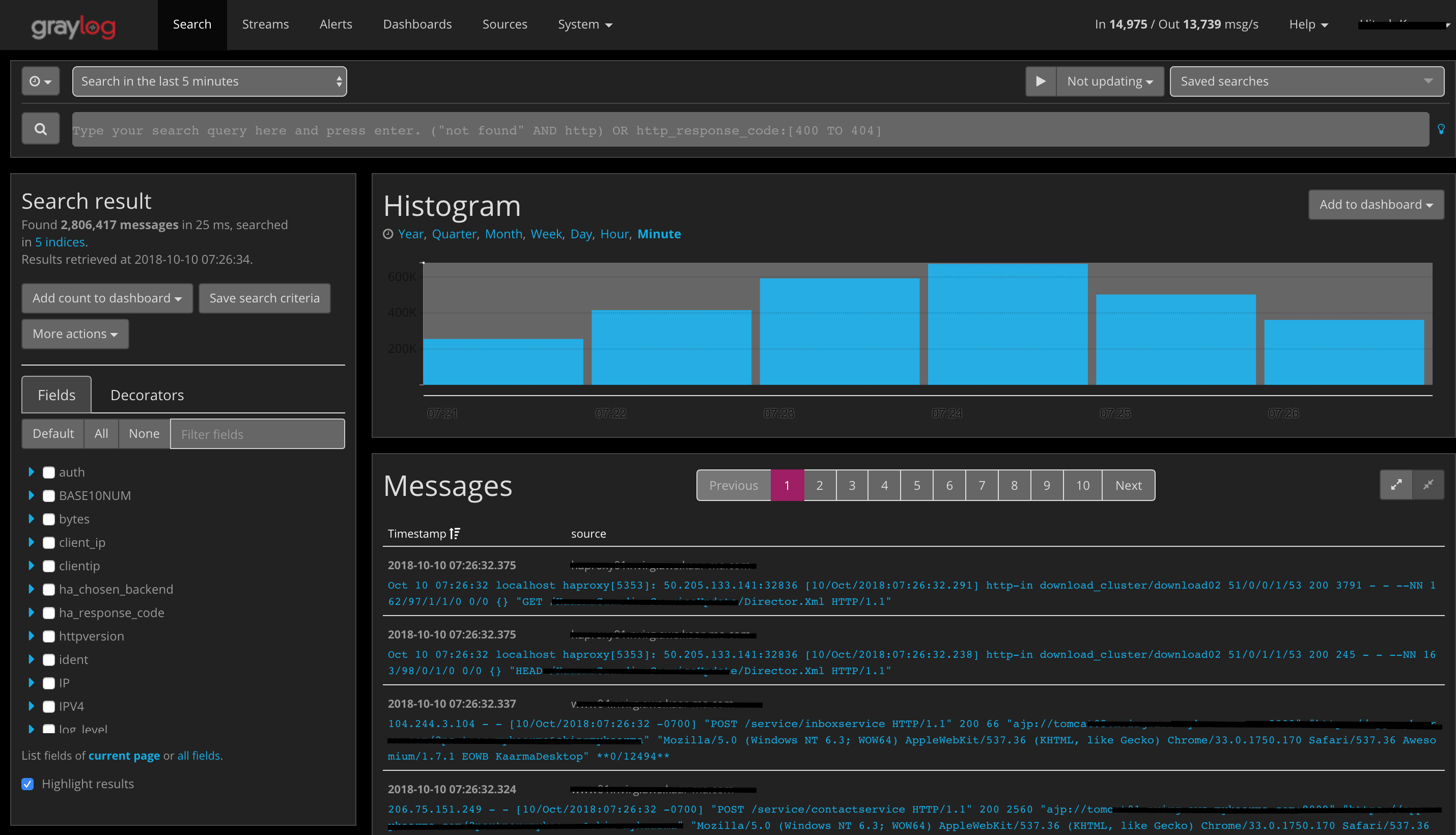This screenshot has height=835, width=1456.
Task: Click the sort icon next to Timestamp
Action: [455, 534]
